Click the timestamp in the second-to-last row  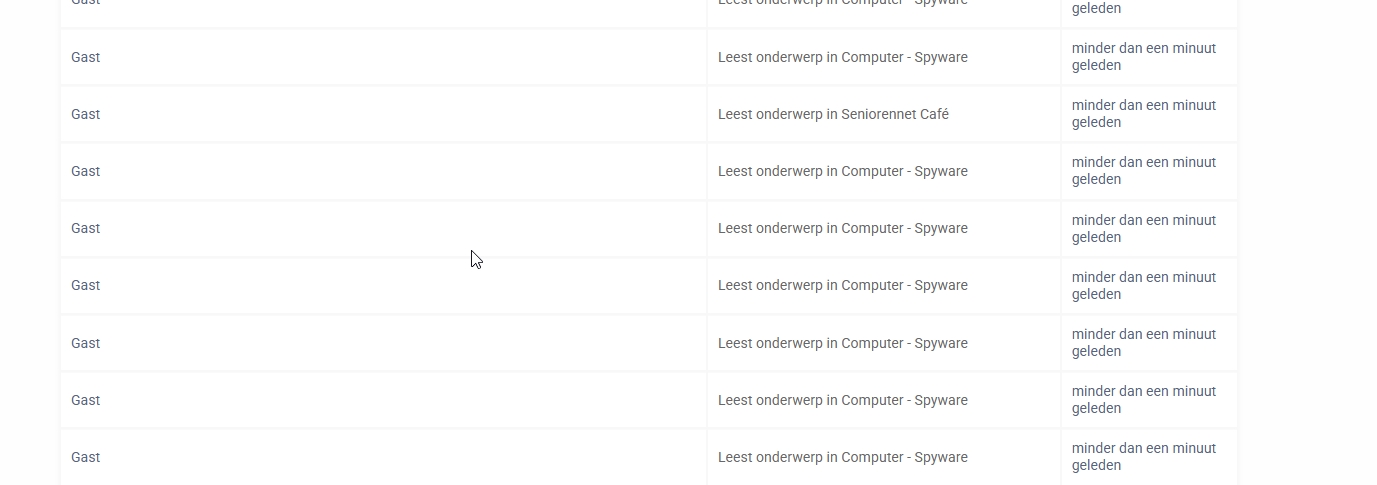point(1143,400)
